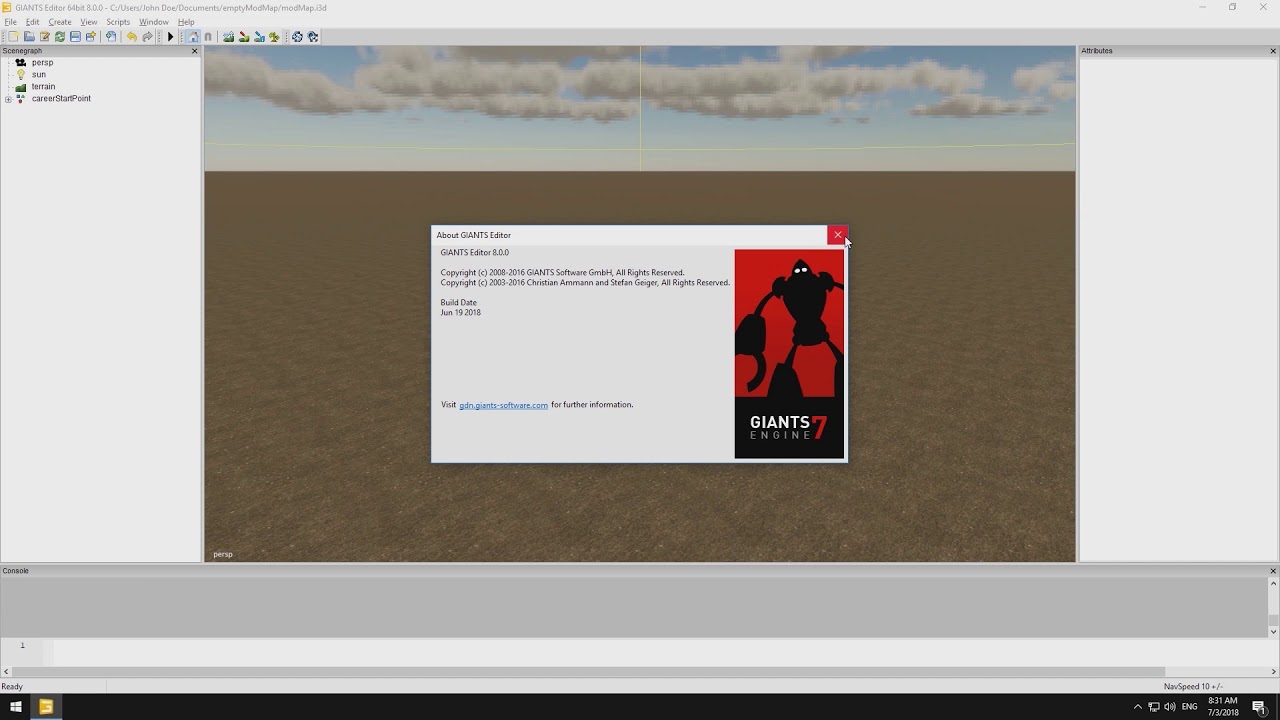Click the GIANTS Engine 7 logo image
The height and width of the screenshot is (720, 1280).
click(x=789, y=354)
